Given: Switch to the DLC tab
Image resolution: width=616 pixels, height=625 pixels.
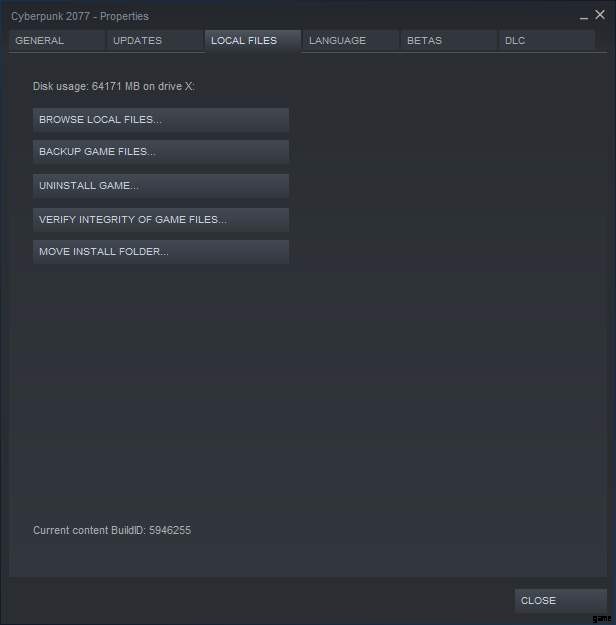Looking at the screenshot, I should coord(546,41).
